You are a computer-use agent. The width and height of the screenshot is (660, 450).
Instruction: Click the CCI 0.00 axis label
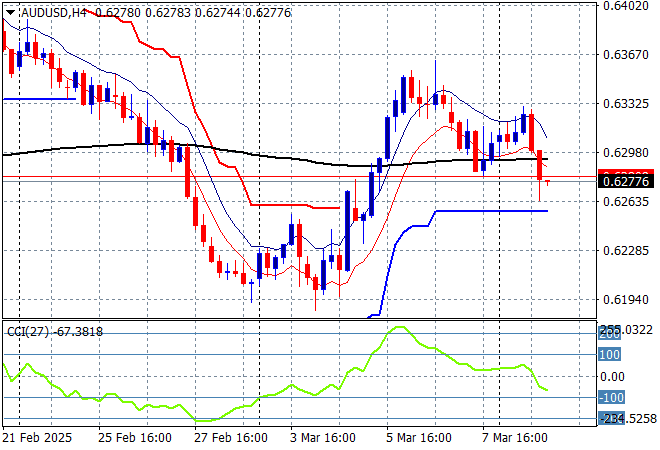tap(612, 376)
